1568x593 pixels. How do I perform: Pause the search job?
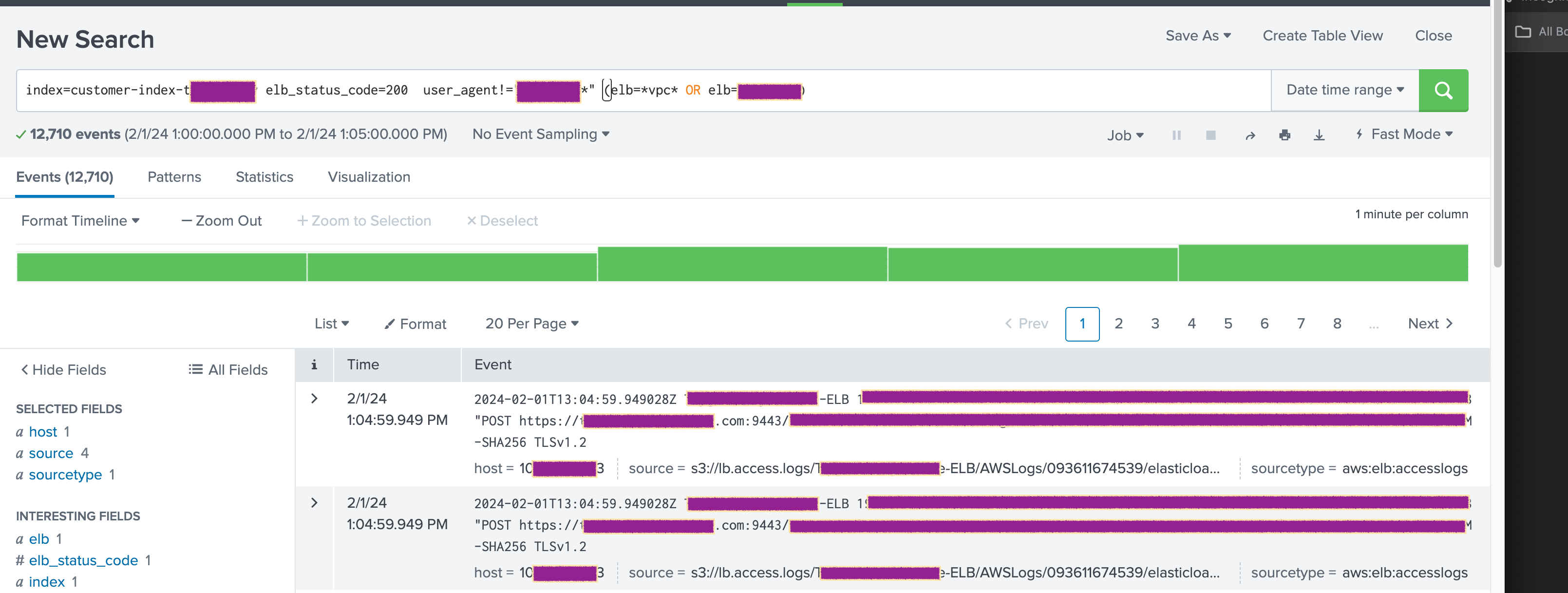pyautogui.click(x=1176, y=135)
